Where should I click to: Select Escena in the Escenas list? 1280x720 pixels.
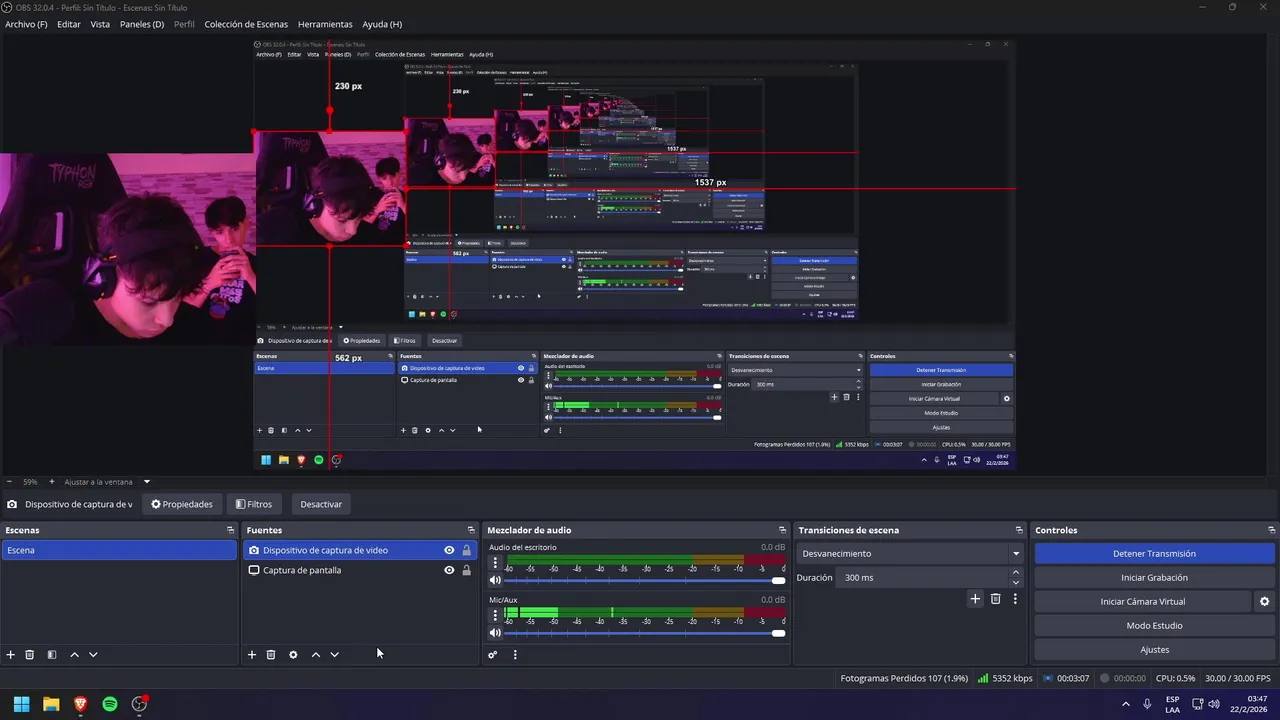[119, 550]
